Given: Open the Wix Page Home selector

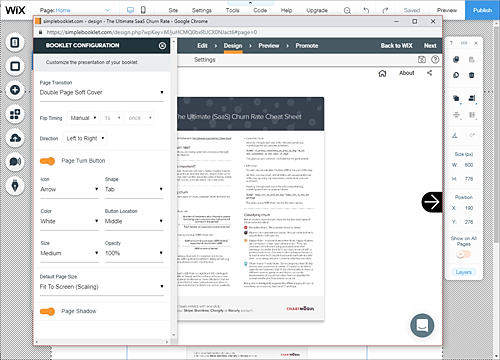Looking at the screenshot, I should click(x=75, y=10).
